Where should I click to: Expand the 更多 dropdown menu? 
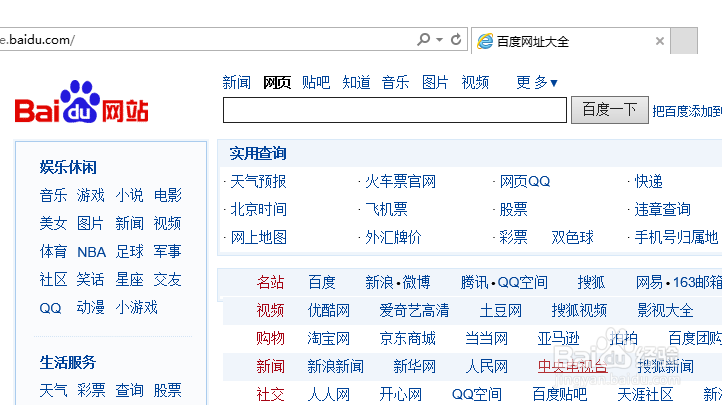536,83
